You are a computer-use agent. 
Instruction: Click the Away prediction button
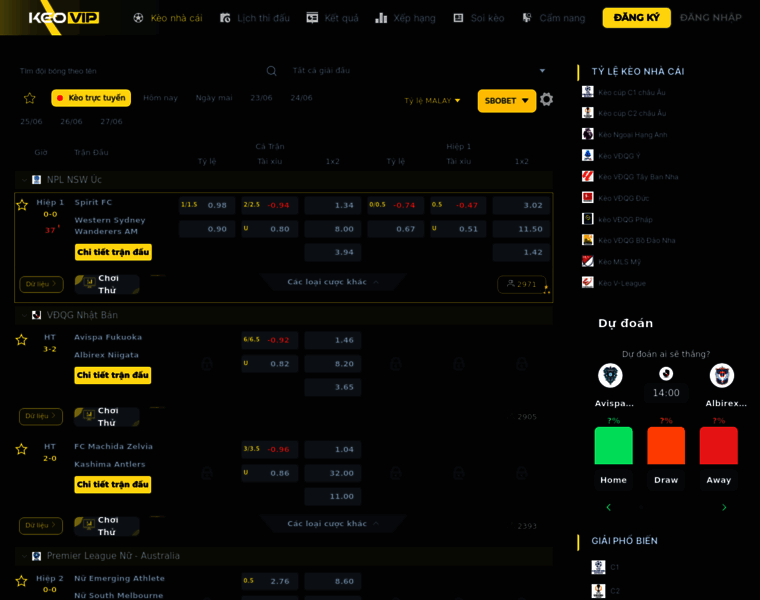click(x=718, y=480)
